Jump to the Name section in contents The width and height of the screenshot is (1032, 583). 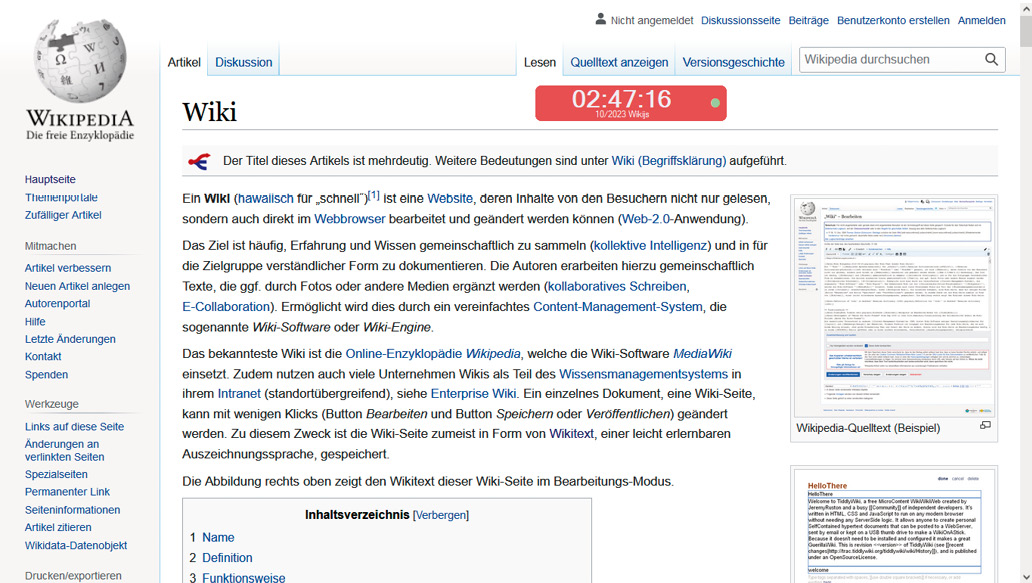pos(218,538)
